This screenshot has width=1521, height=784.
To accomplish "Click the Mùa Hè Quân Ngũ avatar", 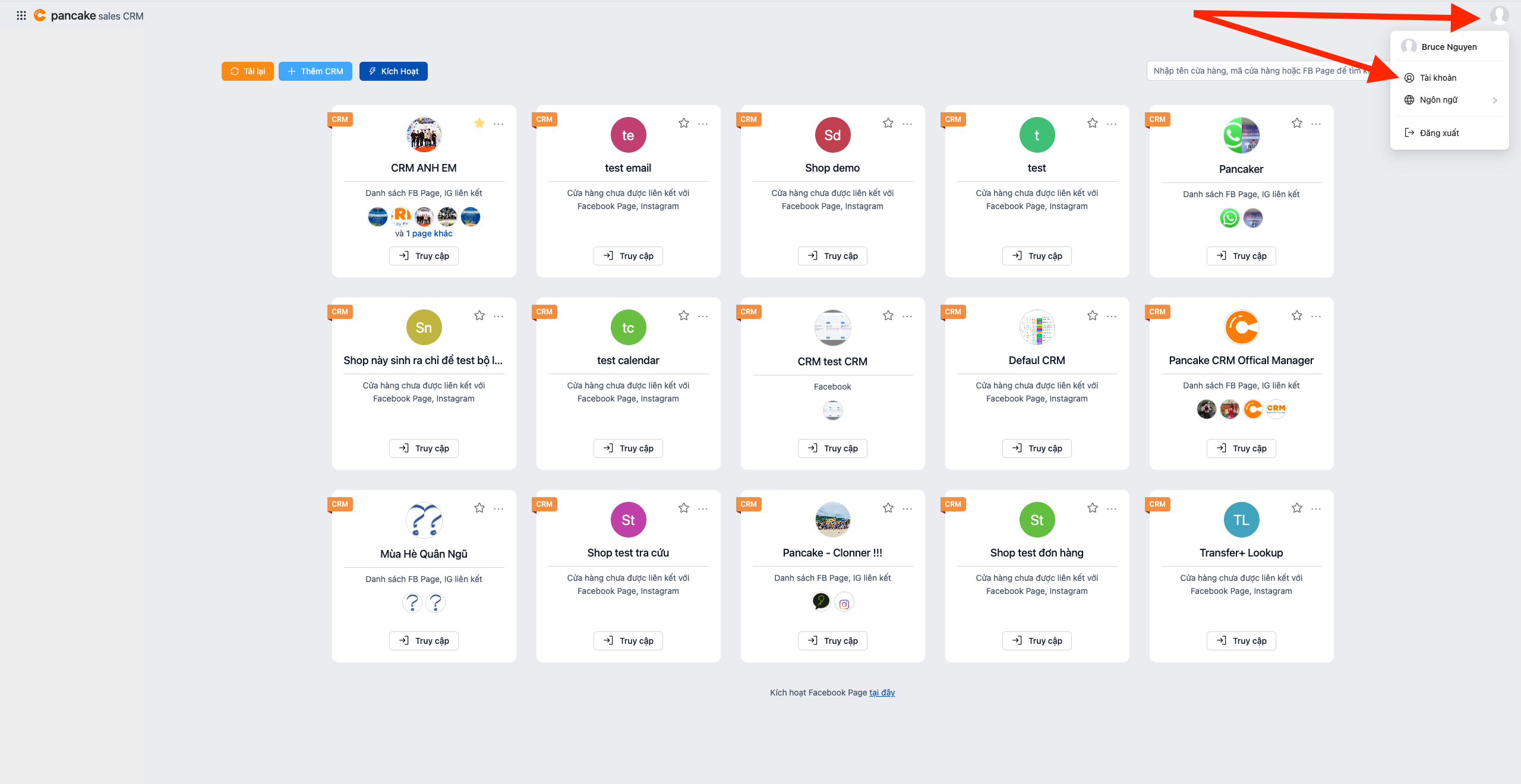I will tap(424, 520).
